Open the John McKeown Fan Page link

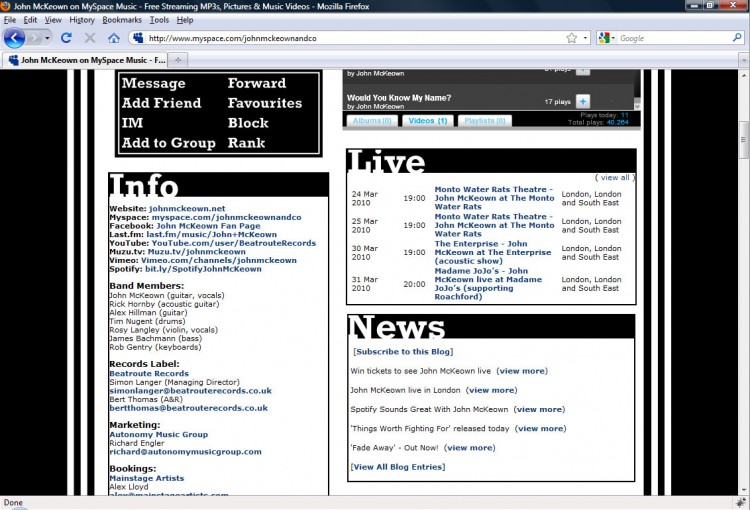click(x=209, y=226)
